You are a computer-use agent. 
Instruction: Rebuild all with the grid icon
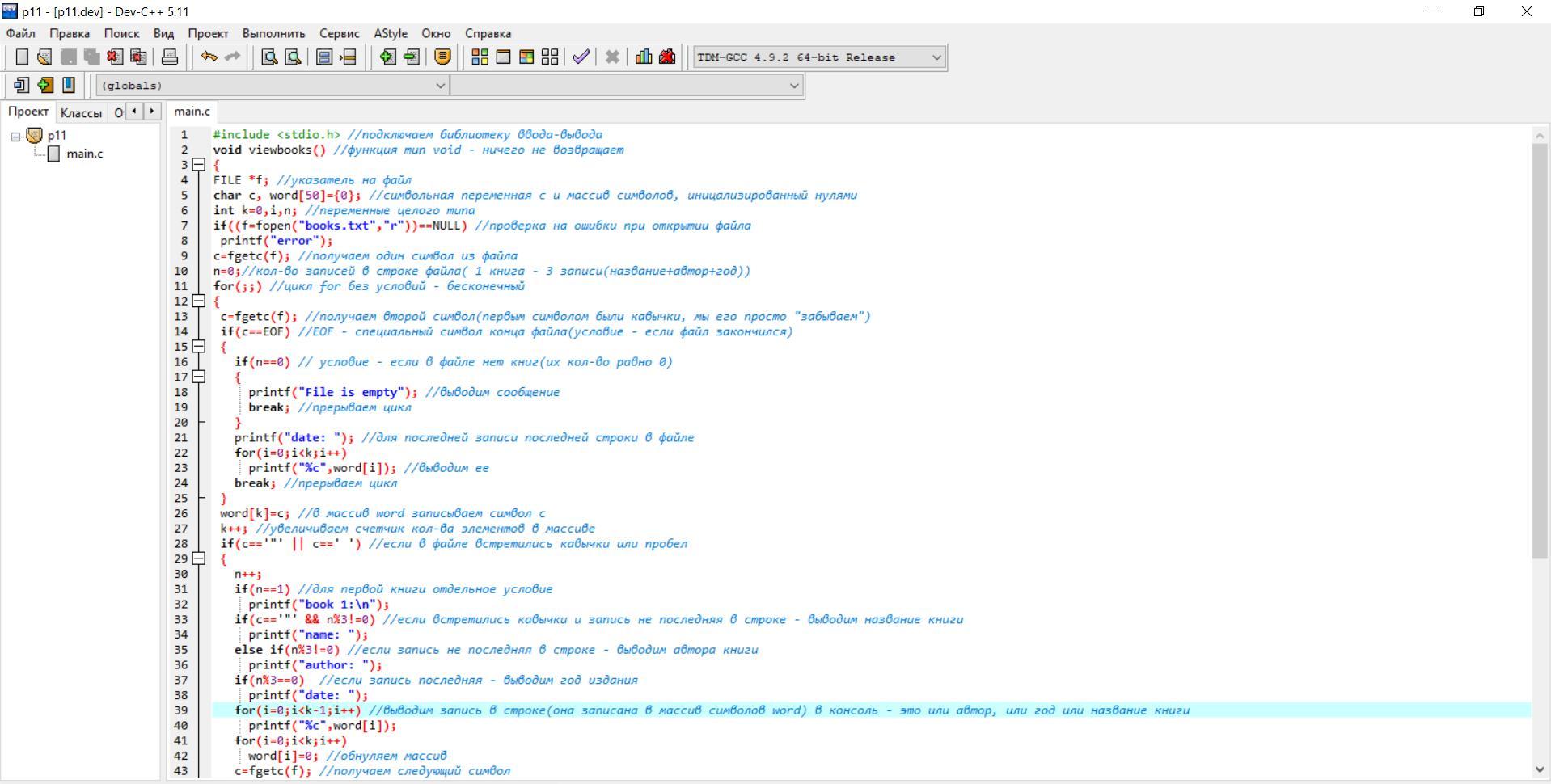pos(550,57)
